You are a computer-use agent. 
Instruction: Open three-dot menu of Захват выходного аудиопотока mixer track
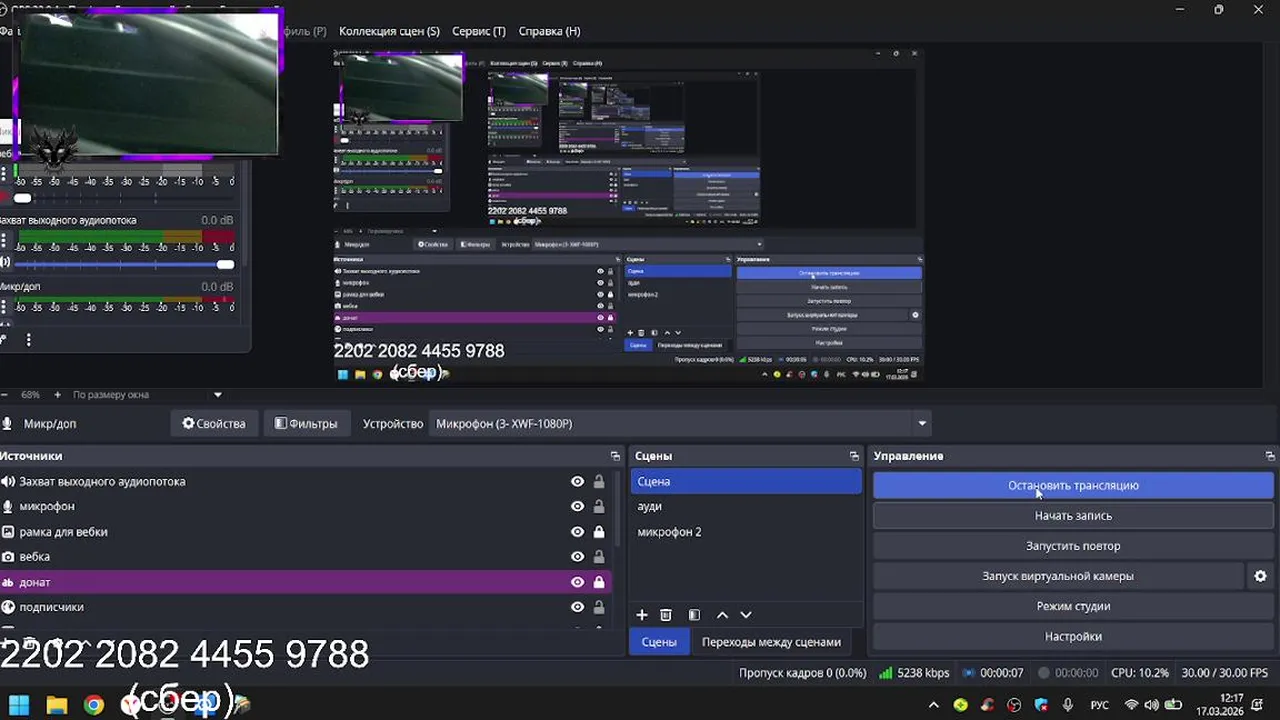pos(4,241)
